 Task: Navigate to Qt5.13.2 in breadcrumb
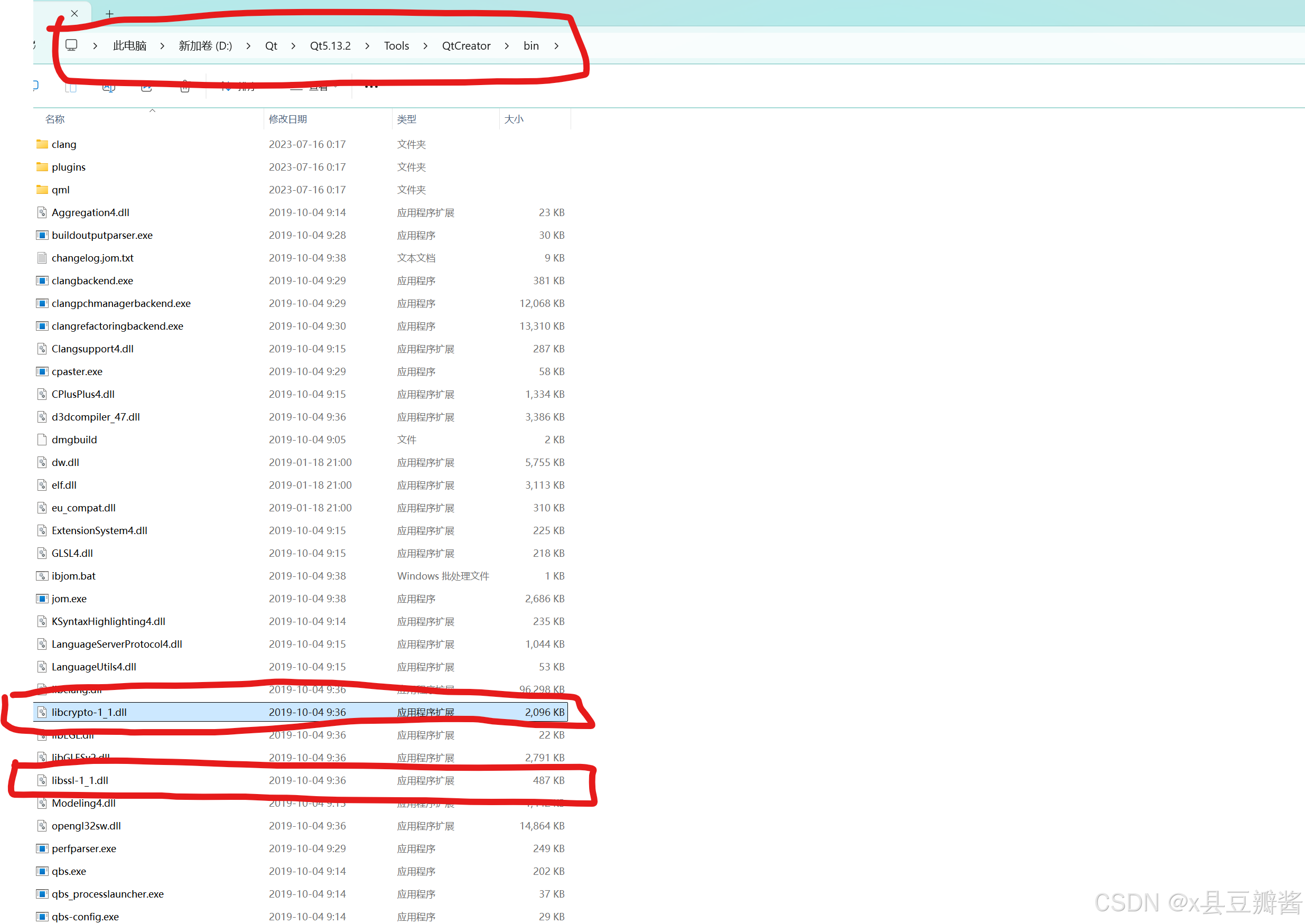coord(331,45)
